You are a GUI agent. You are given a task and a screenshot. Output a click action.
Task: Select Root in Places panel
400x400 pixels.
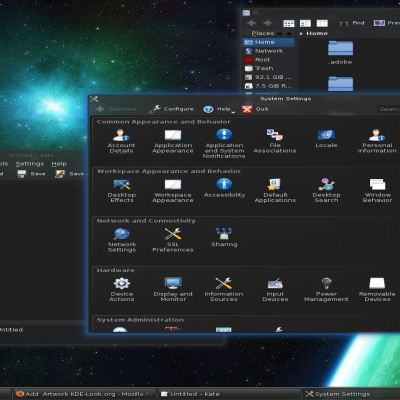pyautogui.click(x=268, y=60)
